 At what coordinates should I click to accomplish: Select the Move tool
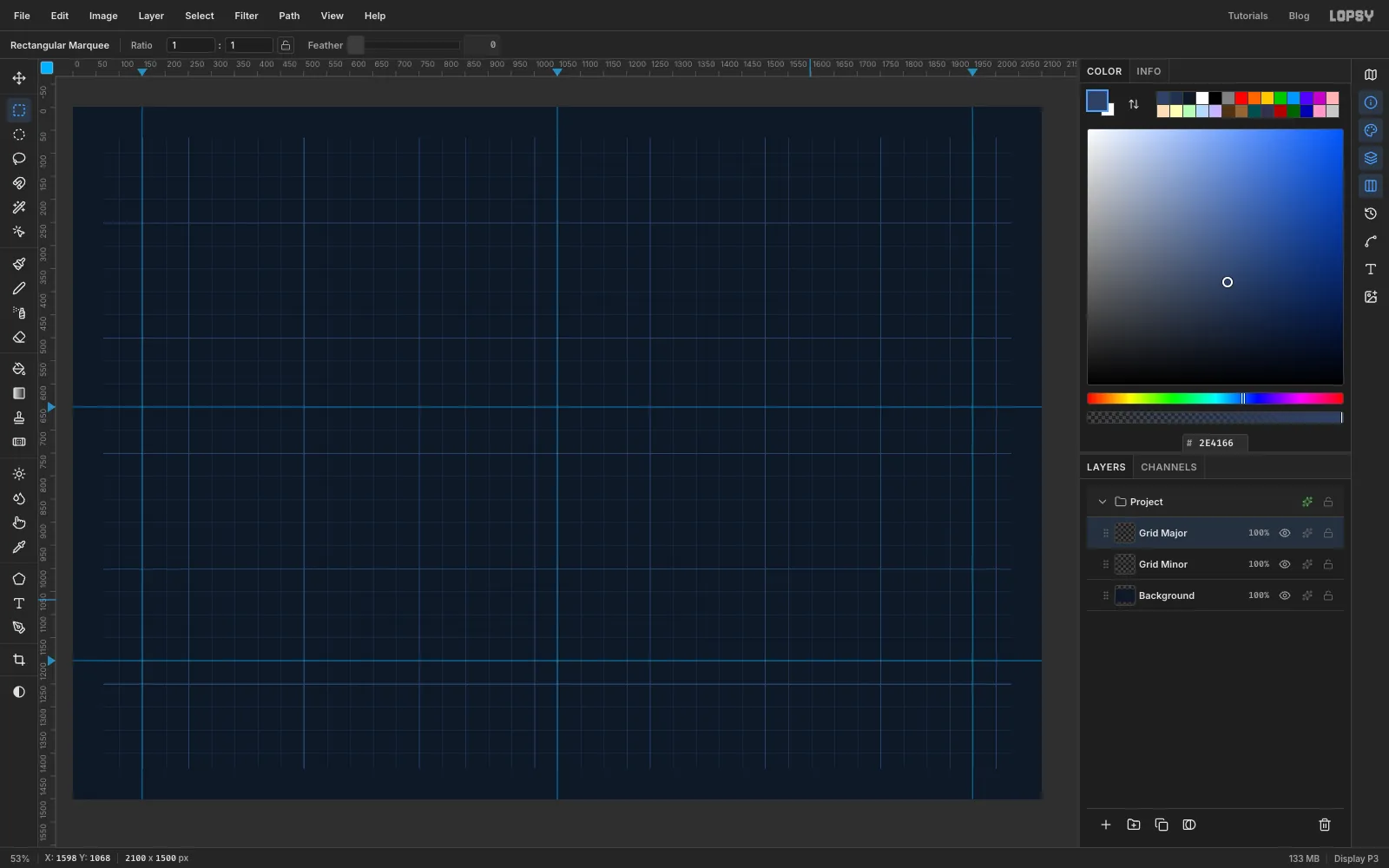tap(19, 78)
